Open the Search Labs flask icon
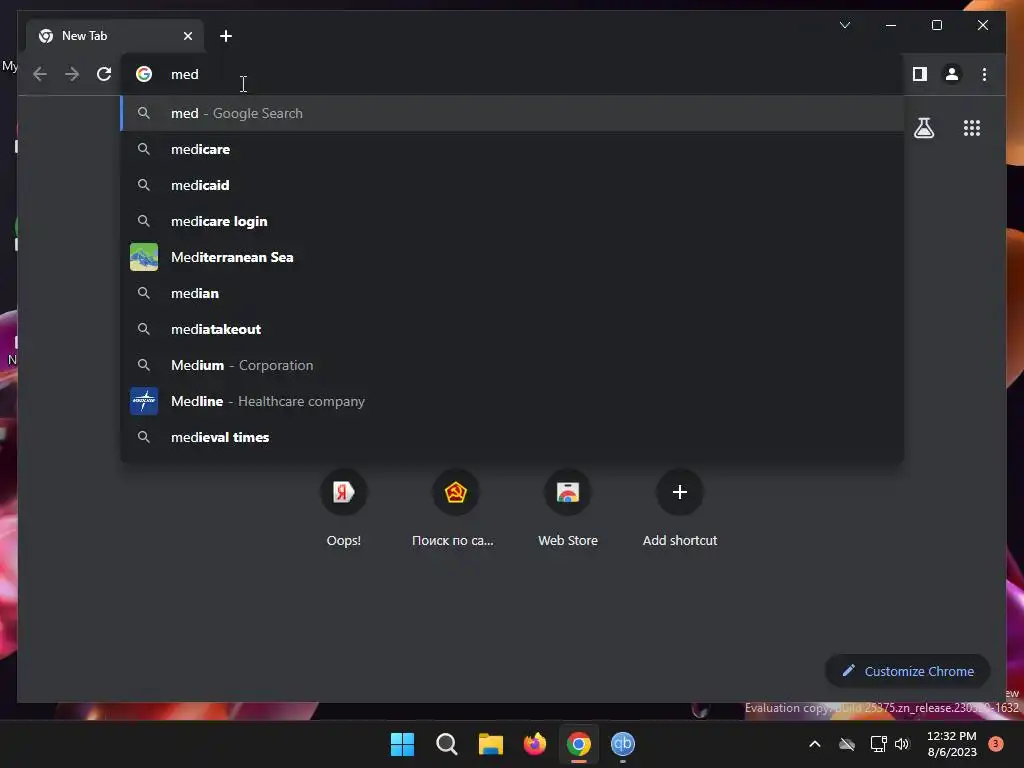 923,128
